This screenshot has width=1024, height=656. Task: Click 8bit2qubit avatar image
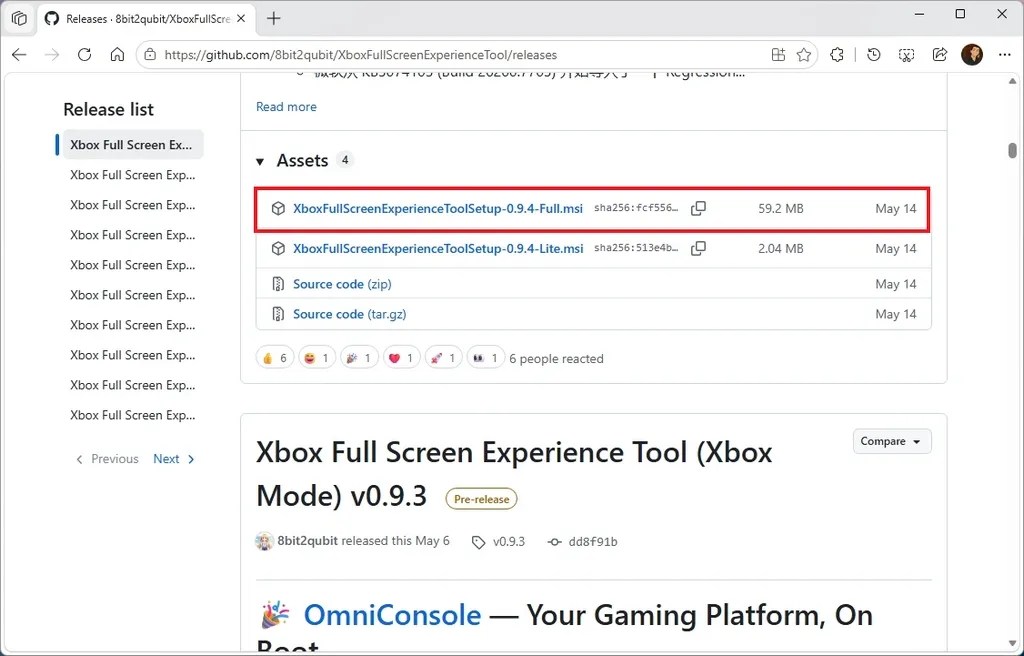(264, 541)
